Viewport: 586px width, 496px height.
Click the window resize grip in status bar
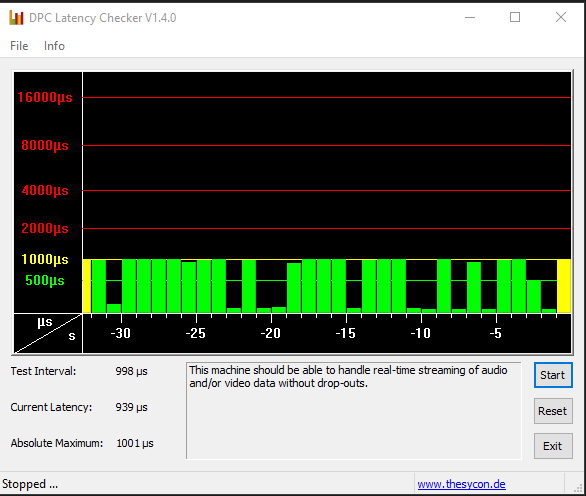pos(578,487)
